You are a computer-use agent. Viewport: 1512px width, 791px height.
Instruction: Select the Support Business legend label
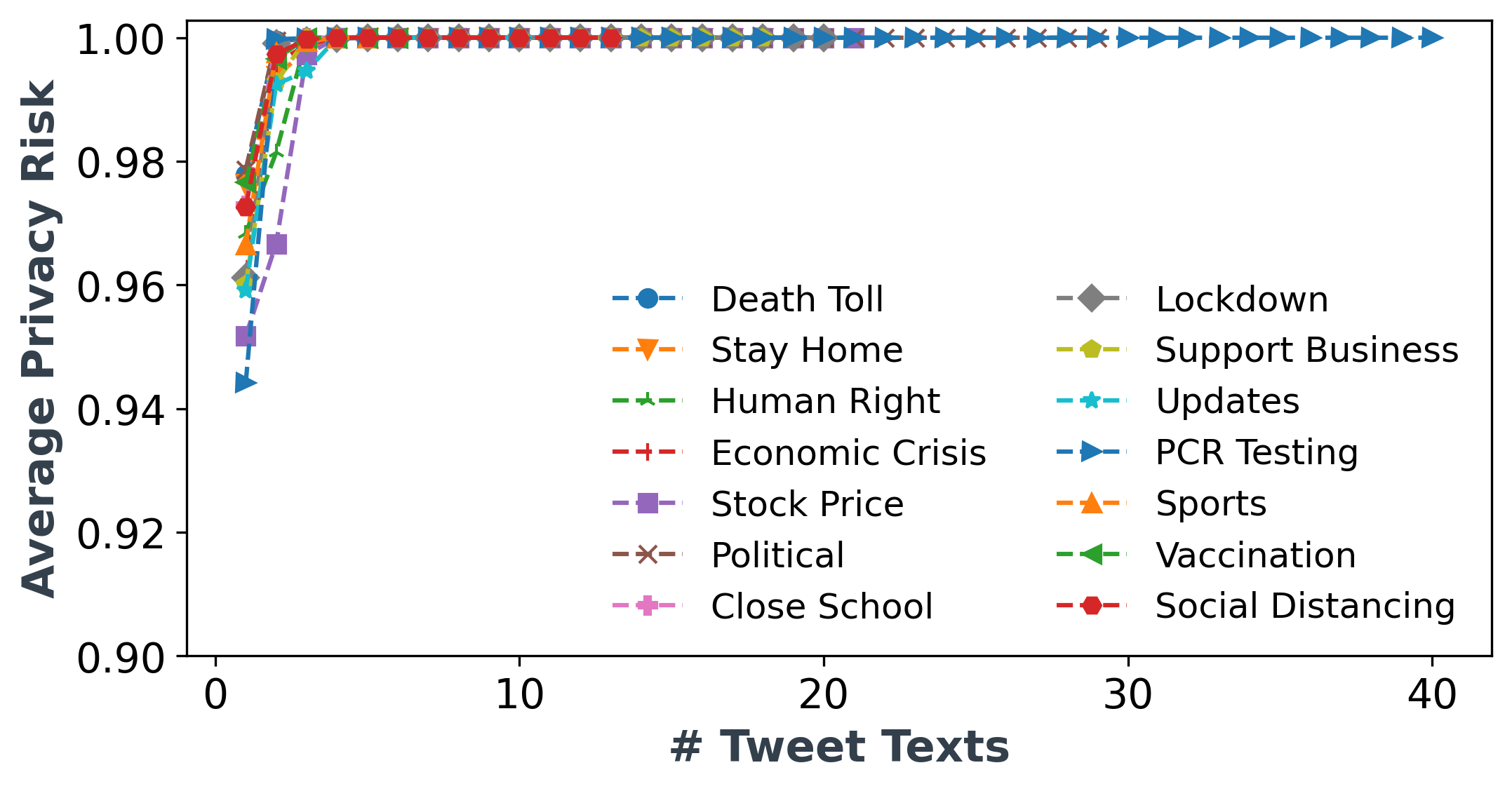(x=1307, y=351)
